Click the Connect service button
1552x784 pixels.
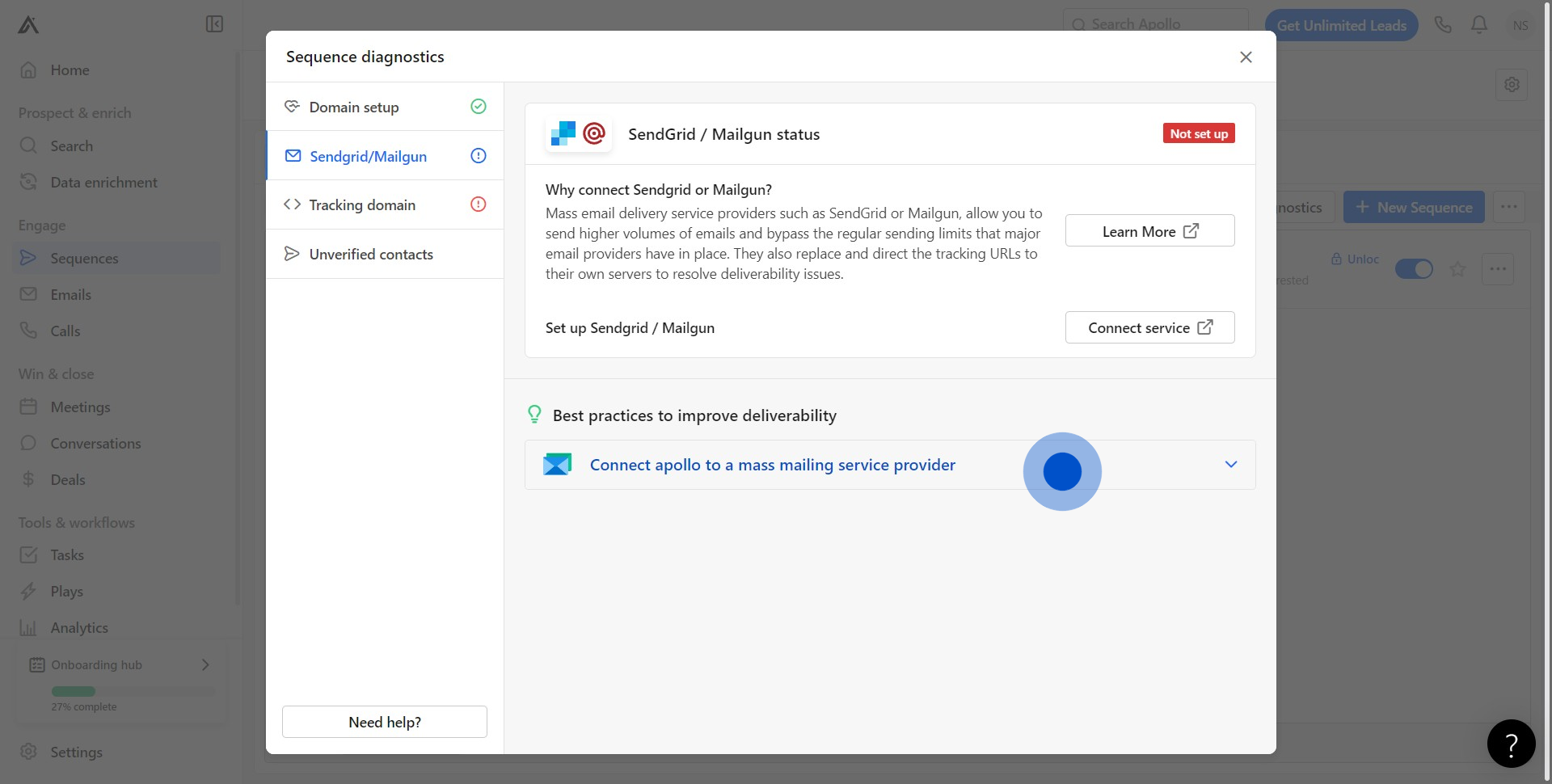point(1149,328)
